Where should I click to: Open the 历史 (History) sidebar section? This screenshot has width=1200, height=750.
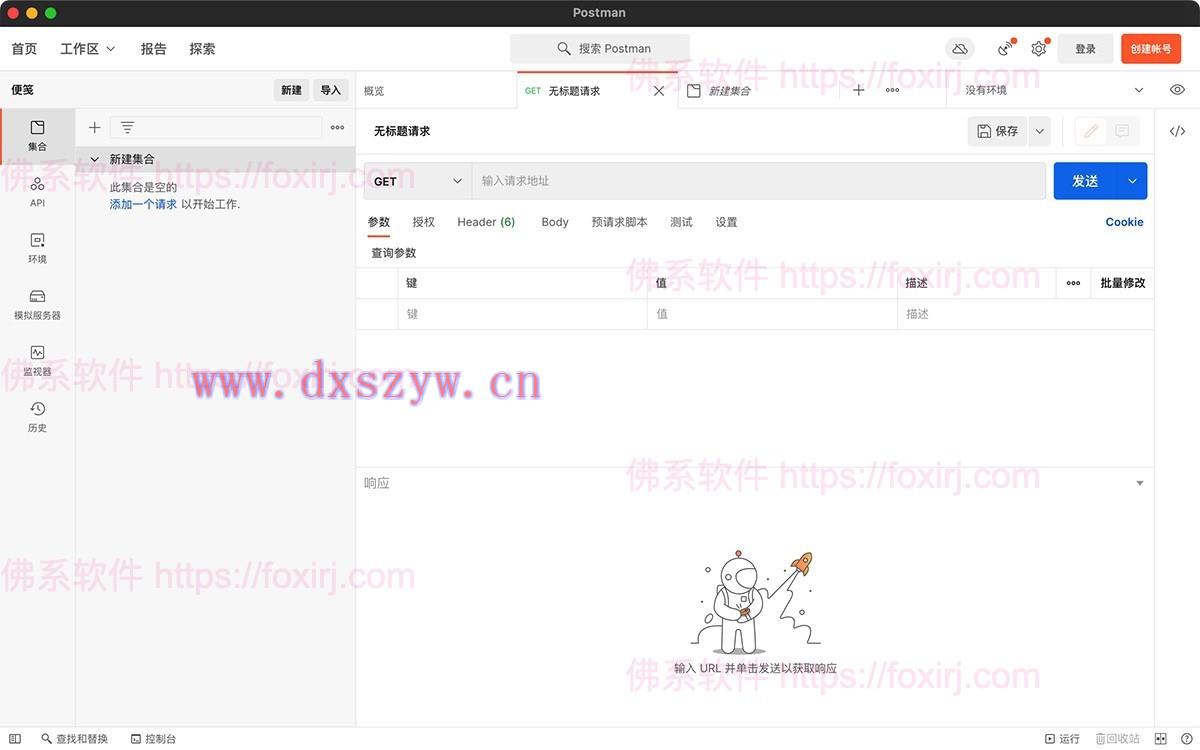tap(37, 416)
